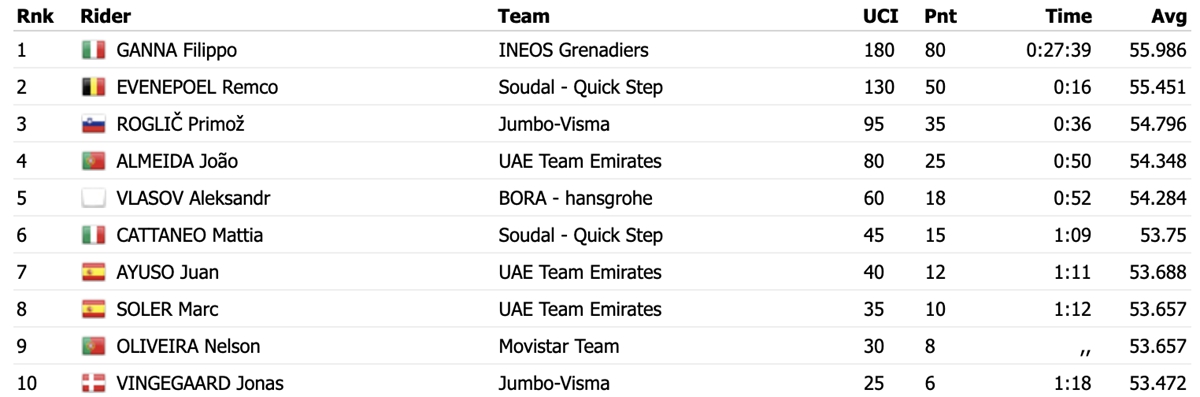Image resolution: width=1200 pixels, height=397 pixels.
Task: Click the blank flag beside VLASOV Aleksandr
Action: (94, 198)
